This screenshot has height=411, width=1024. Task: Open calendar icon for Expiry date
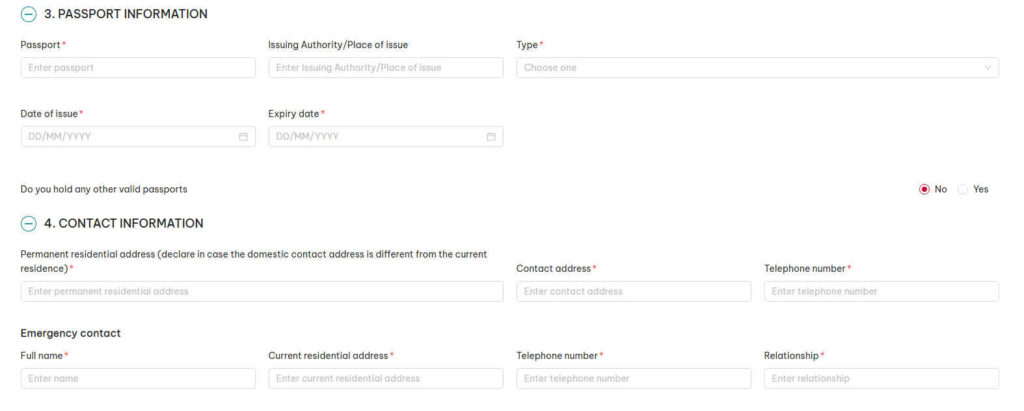491,137
